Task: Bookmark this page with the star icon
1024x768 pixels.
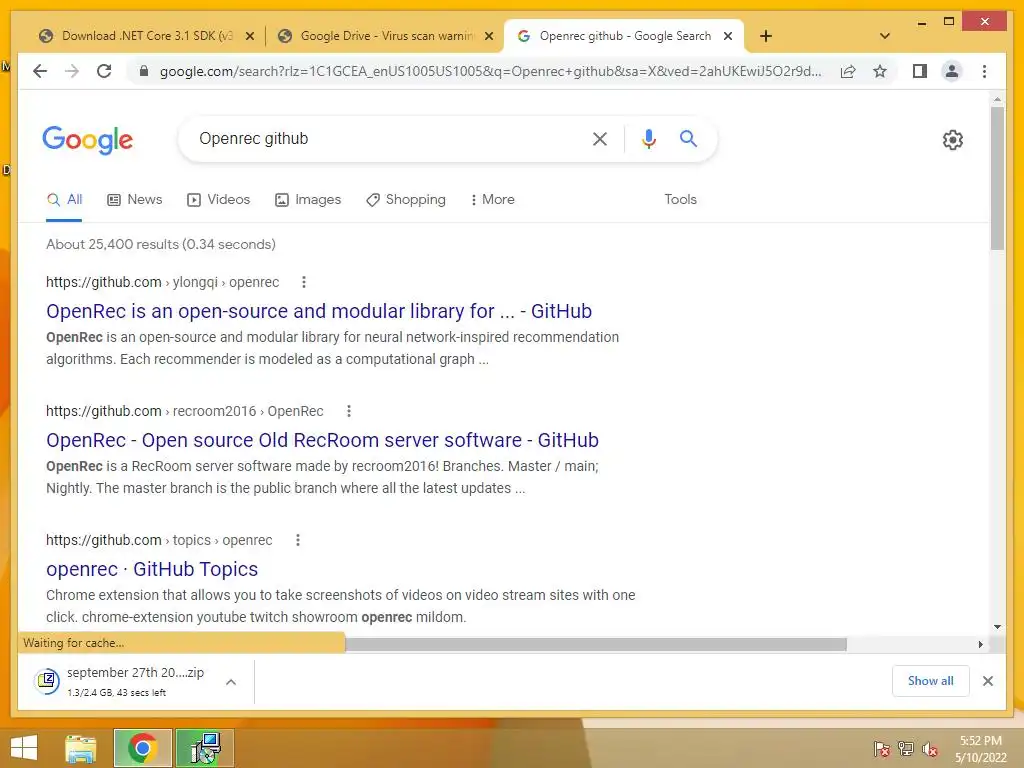Action: tap(880, 71)
